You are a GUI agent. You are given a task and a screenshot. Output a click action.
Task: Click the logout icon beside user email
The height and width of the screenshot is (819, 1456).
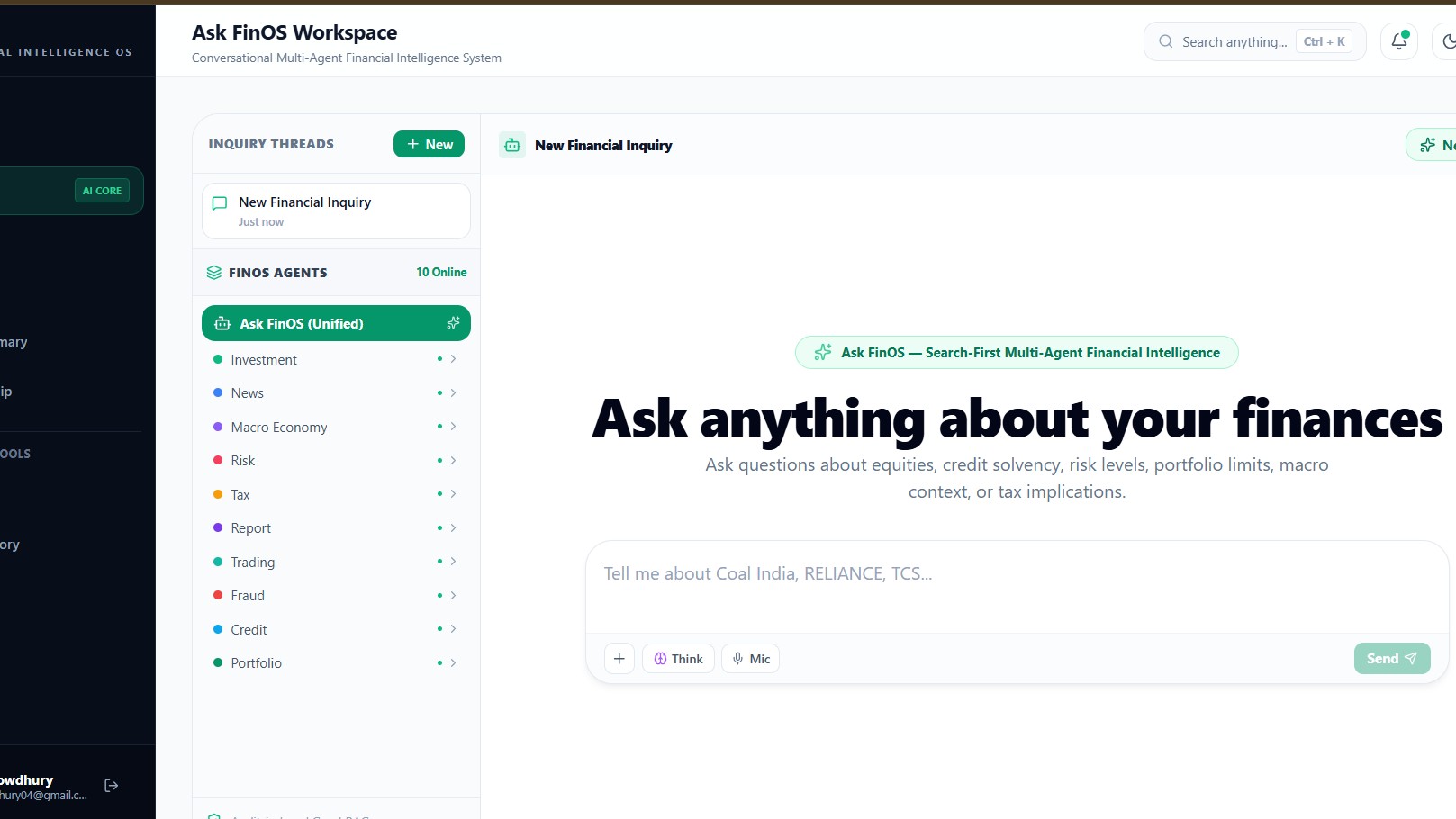tap(112, 786)
